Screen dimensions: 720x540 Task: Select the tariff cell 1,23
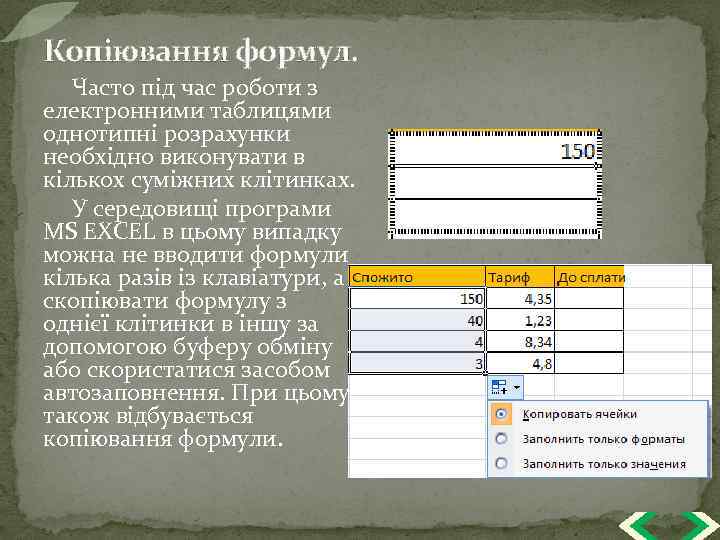click(520, 320)
